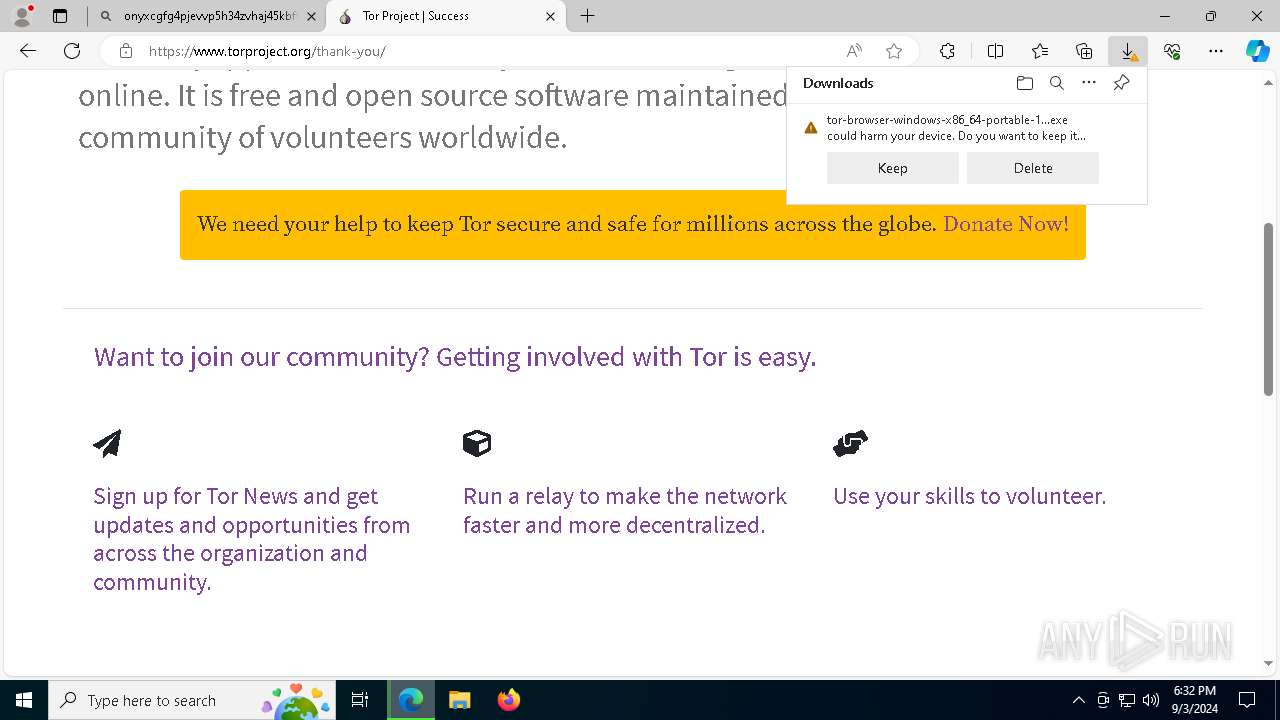Open Settings and more ellipsis menu
Viewport: 1280px width, 720px height.
pos(1216,51)
